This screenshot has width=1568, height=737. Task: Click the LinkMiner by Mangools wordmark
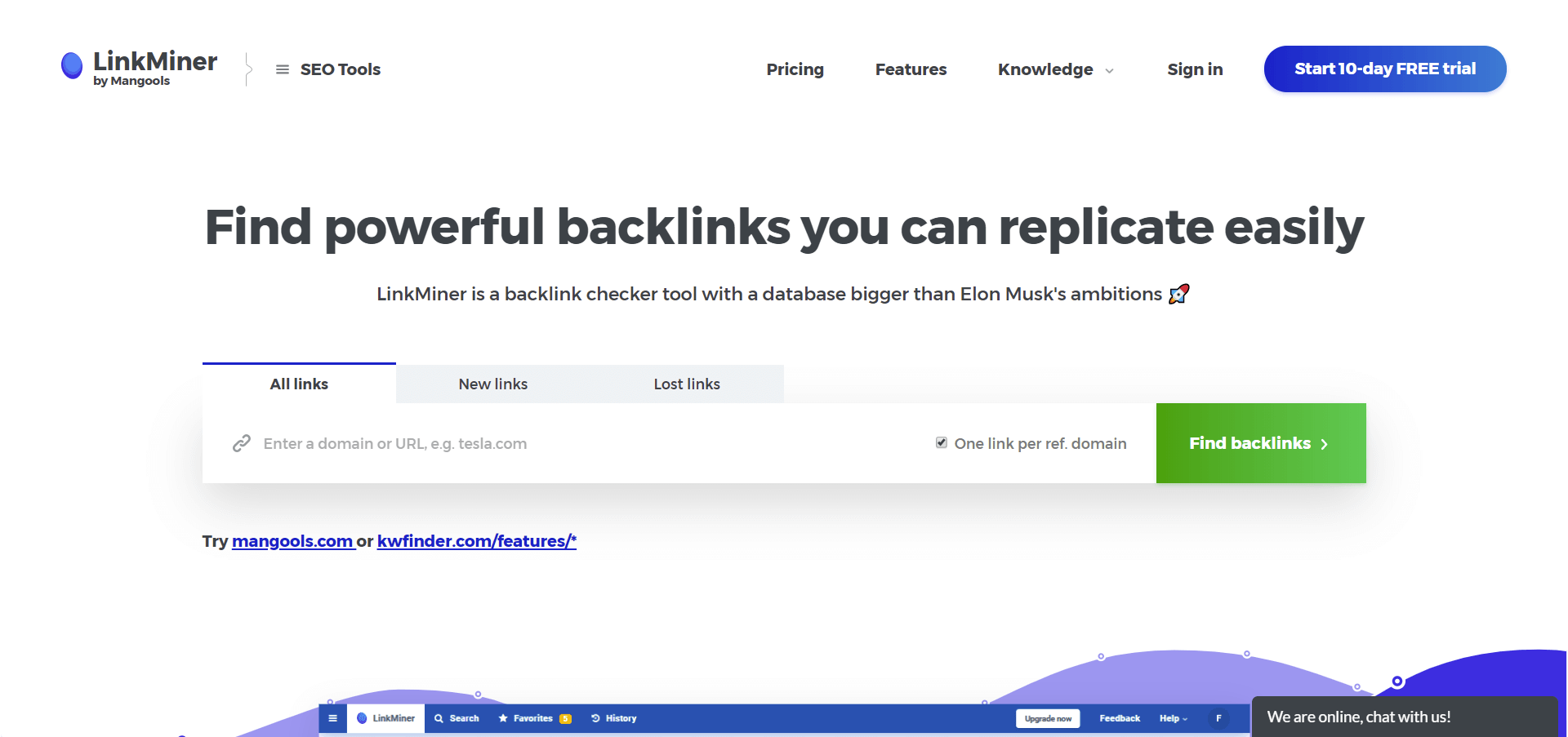pyautogui.click(x=155, y=67)
